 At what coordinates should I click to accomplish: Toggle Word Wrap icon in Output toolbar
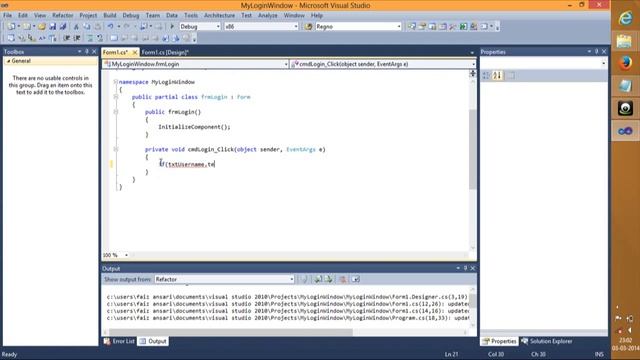[x=356, y=279]
